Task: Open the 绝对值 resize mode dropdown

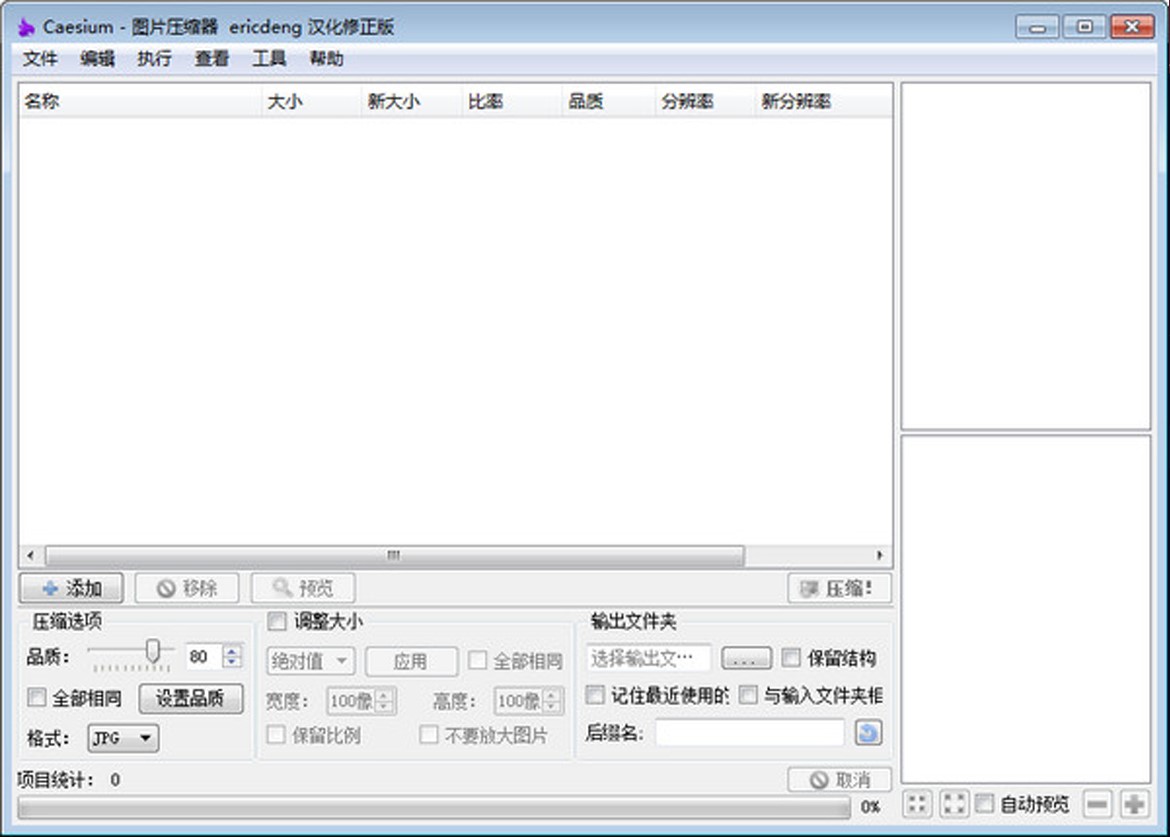Action: pyautogui.click(x=309, y=661)
